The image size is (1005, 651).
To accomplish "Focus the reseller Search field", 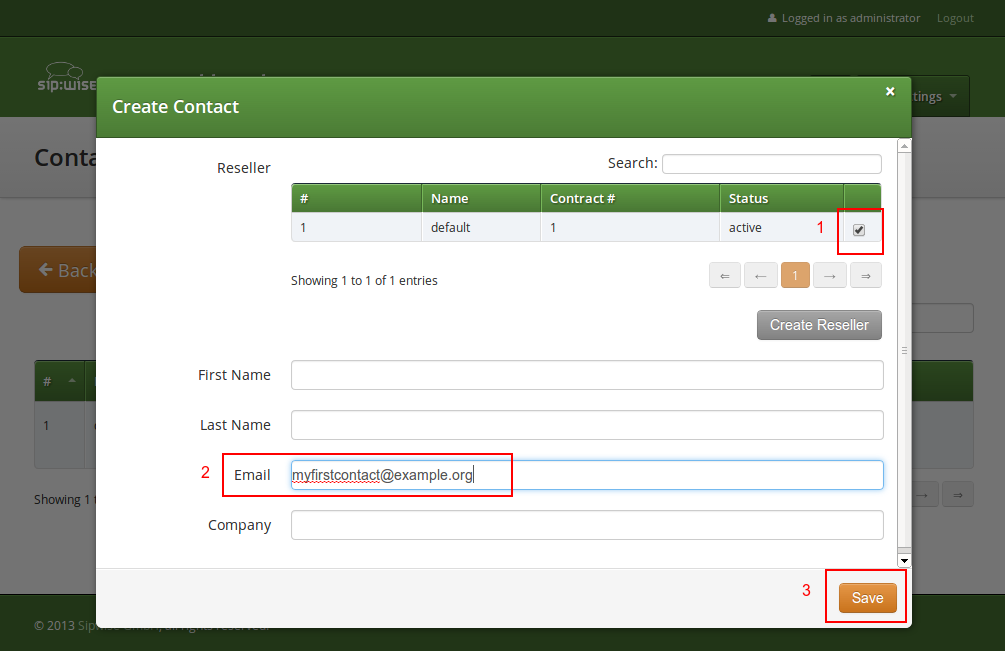I will (771, 164).
